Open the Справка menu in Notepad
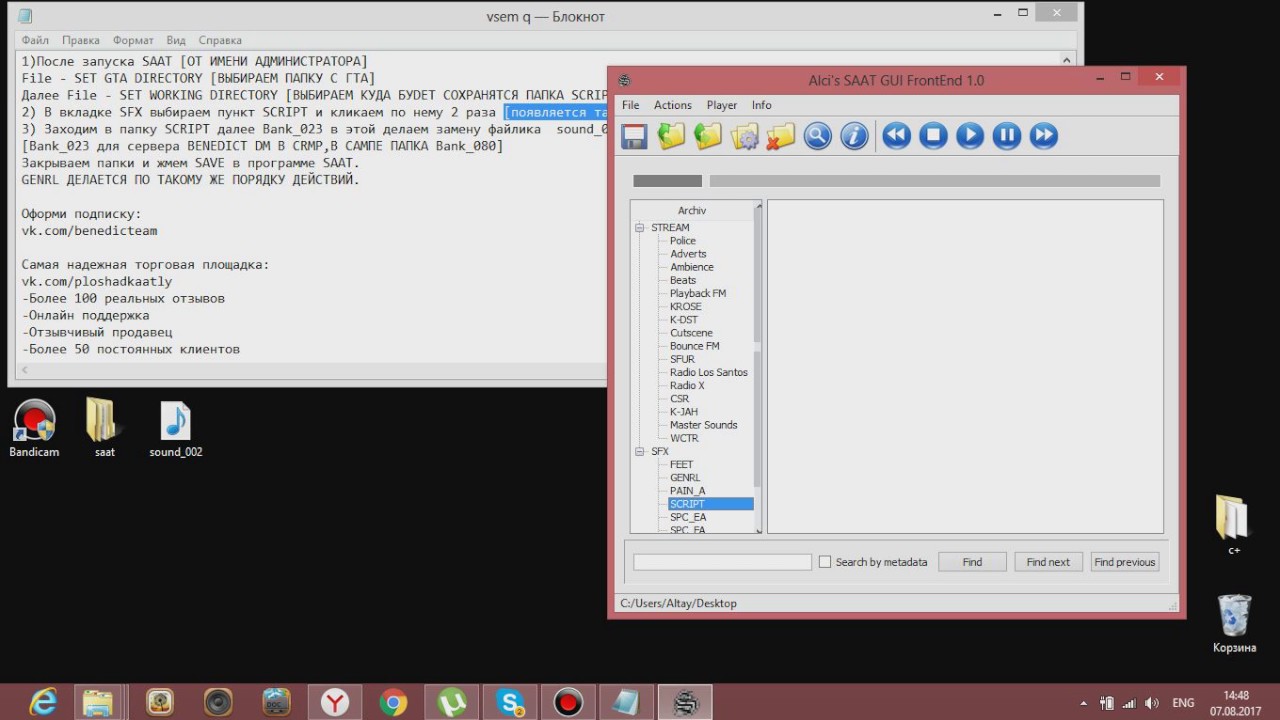Viewport: 1280px width, 720px height. click(x=220, y=41)
